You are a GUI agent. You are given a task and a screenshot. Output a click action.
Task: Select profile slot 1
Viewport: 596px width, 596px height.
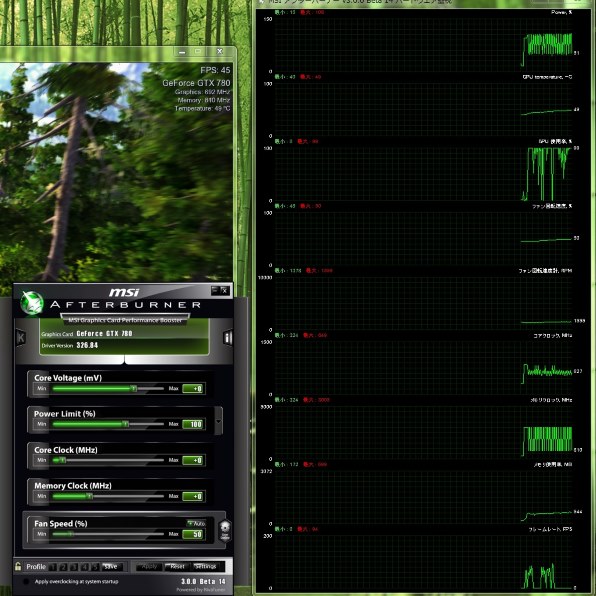(x=53, y=567)
